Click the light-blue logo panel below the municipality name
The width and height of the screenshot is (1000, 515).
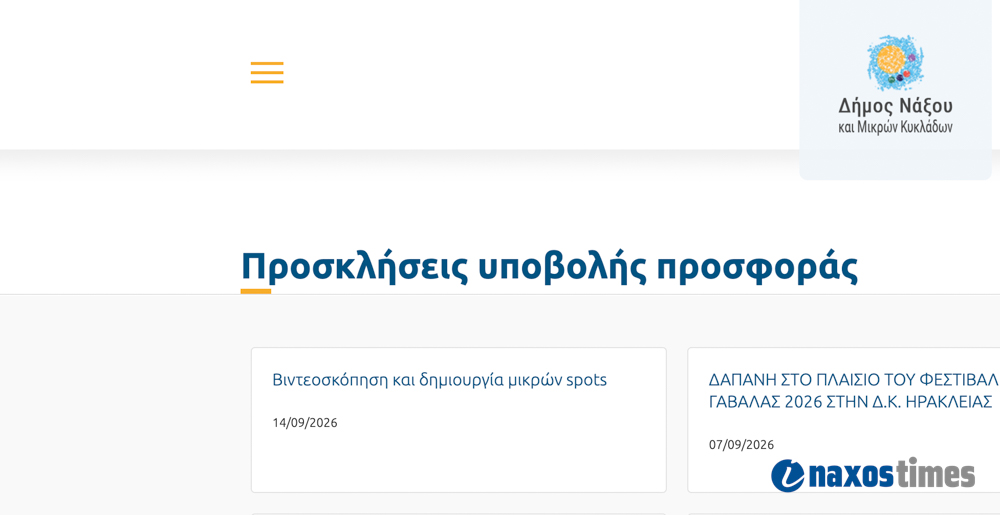[x=895, y=158]
